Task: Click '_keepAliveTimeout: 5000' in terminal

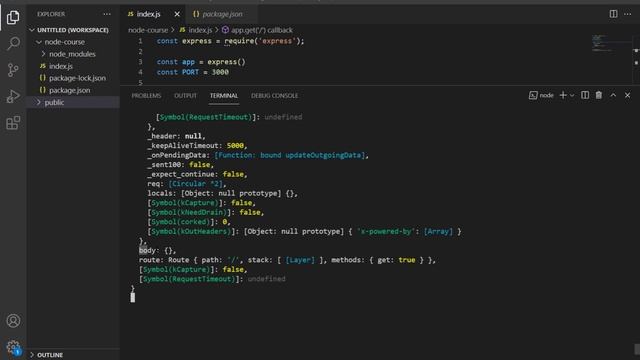Action: point(198,145)
